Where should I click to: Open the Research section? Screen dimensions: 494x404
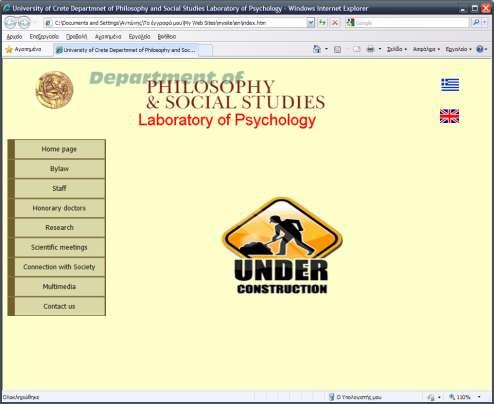(59, 228)
